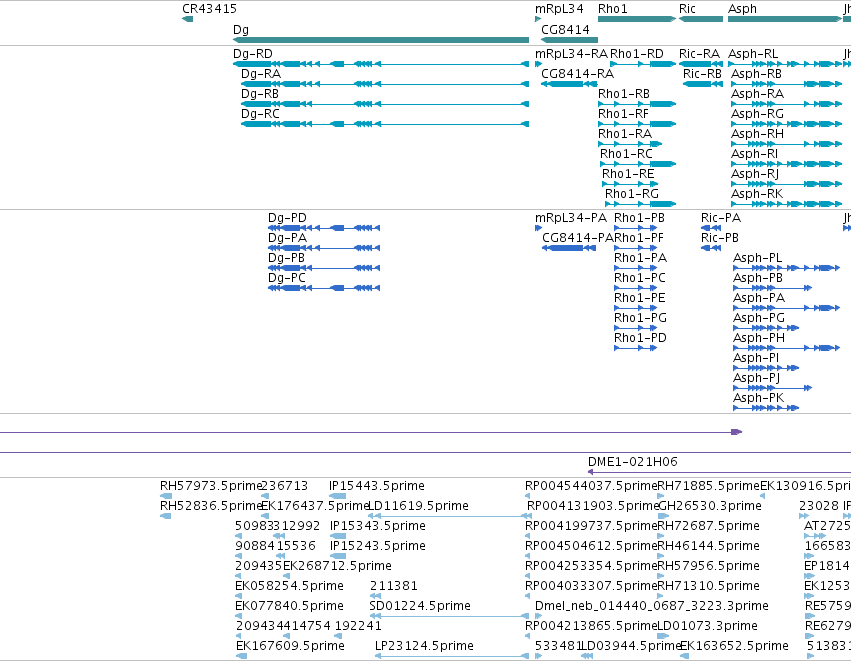Screen dimensions: 851x661
Task: Click transcript Rho1-RB
Action: [637, 104]
